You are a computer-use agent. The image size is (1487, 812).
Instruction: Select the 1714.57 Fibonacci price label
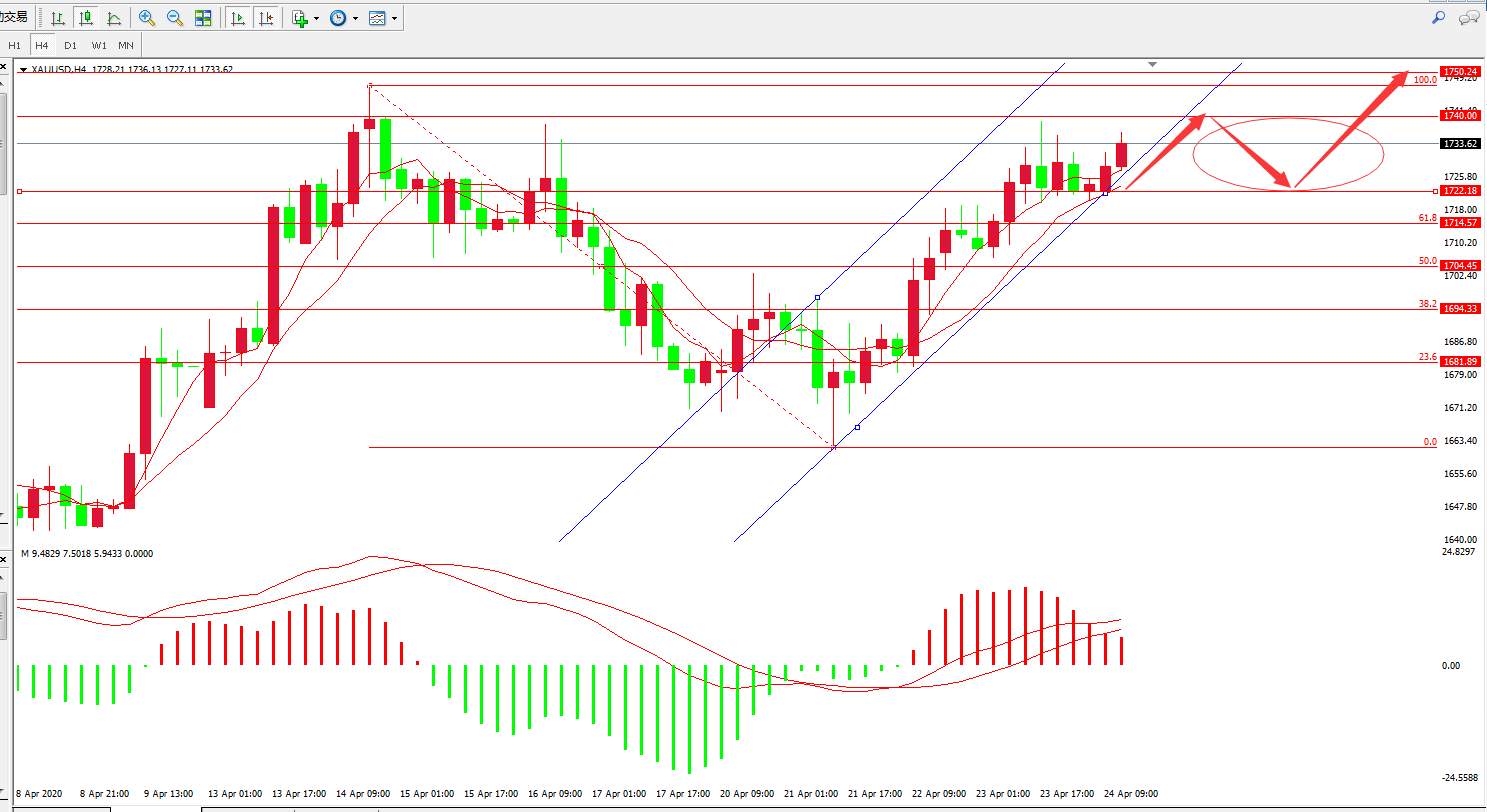[x=1459, y=223]
